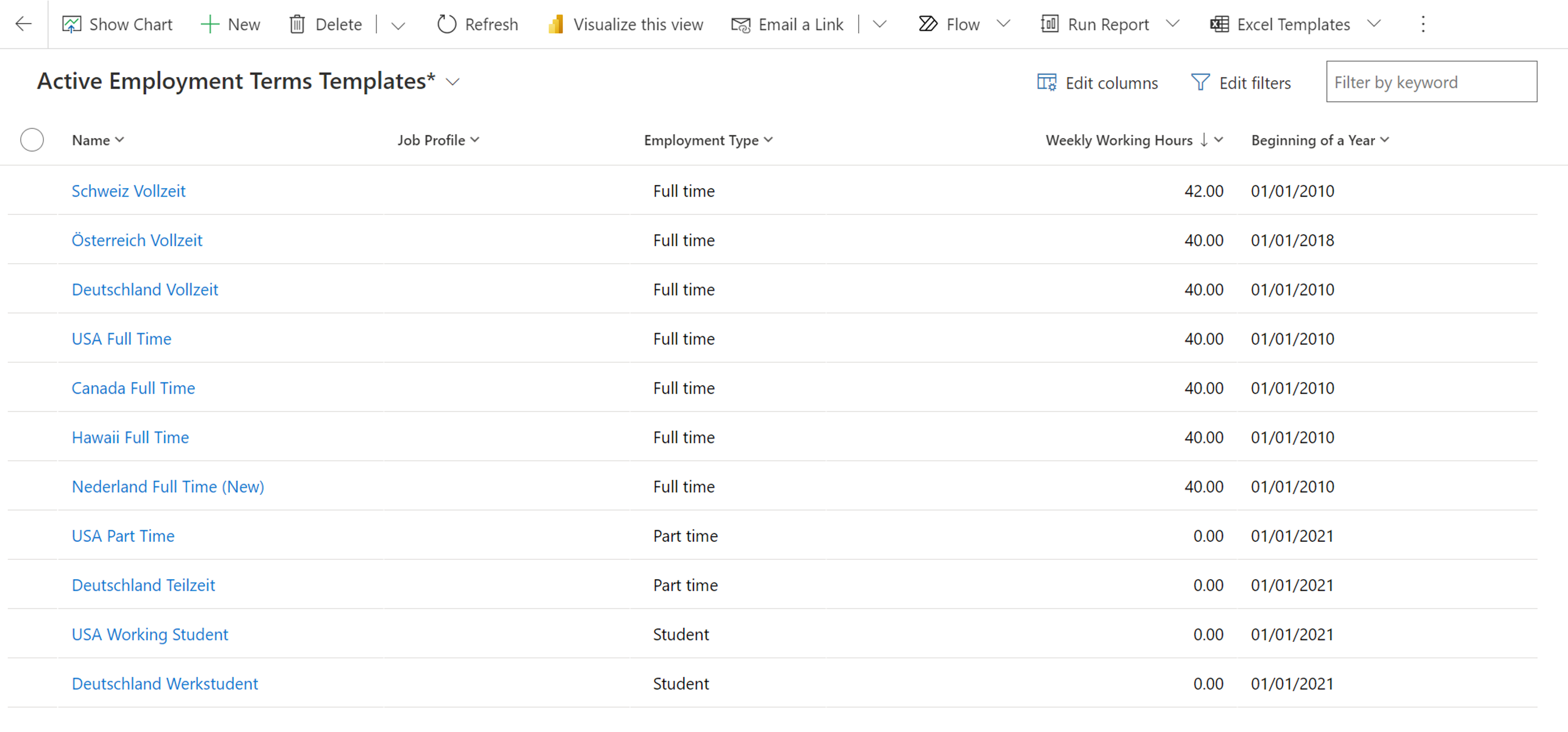The height and width of the screenshot is (732, 1568).
Task: Open the Weekly Working Hours column menu
Action: [1133, 140]
